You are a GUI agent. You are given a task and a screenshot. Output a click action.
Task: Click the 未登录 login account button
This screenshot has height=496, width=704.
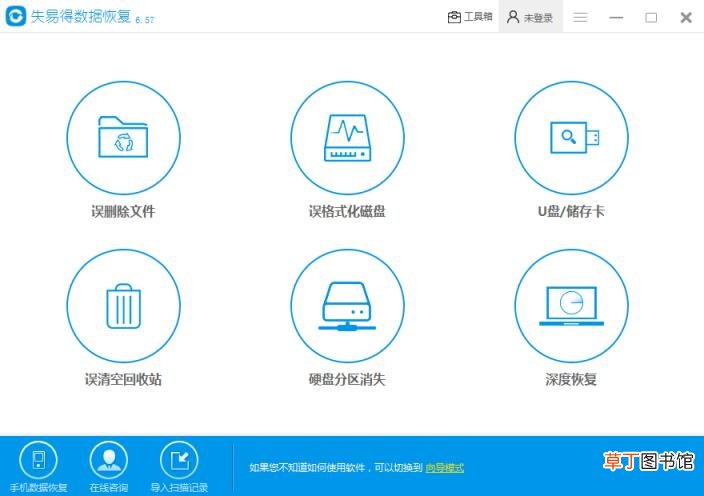530,17
